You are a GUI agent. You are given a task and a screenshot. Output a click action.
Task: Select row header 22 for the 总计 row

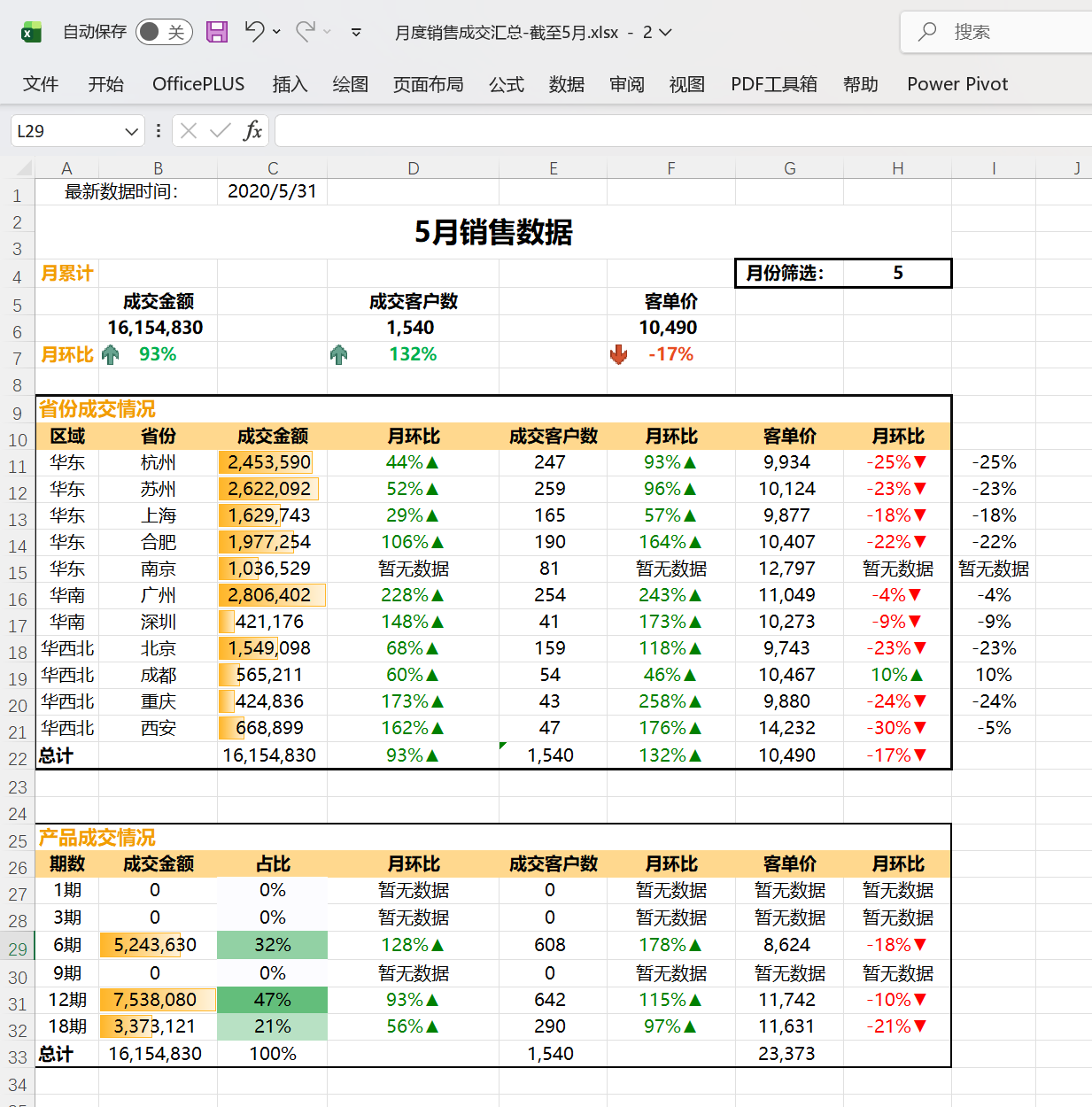(x=17, y=755)
